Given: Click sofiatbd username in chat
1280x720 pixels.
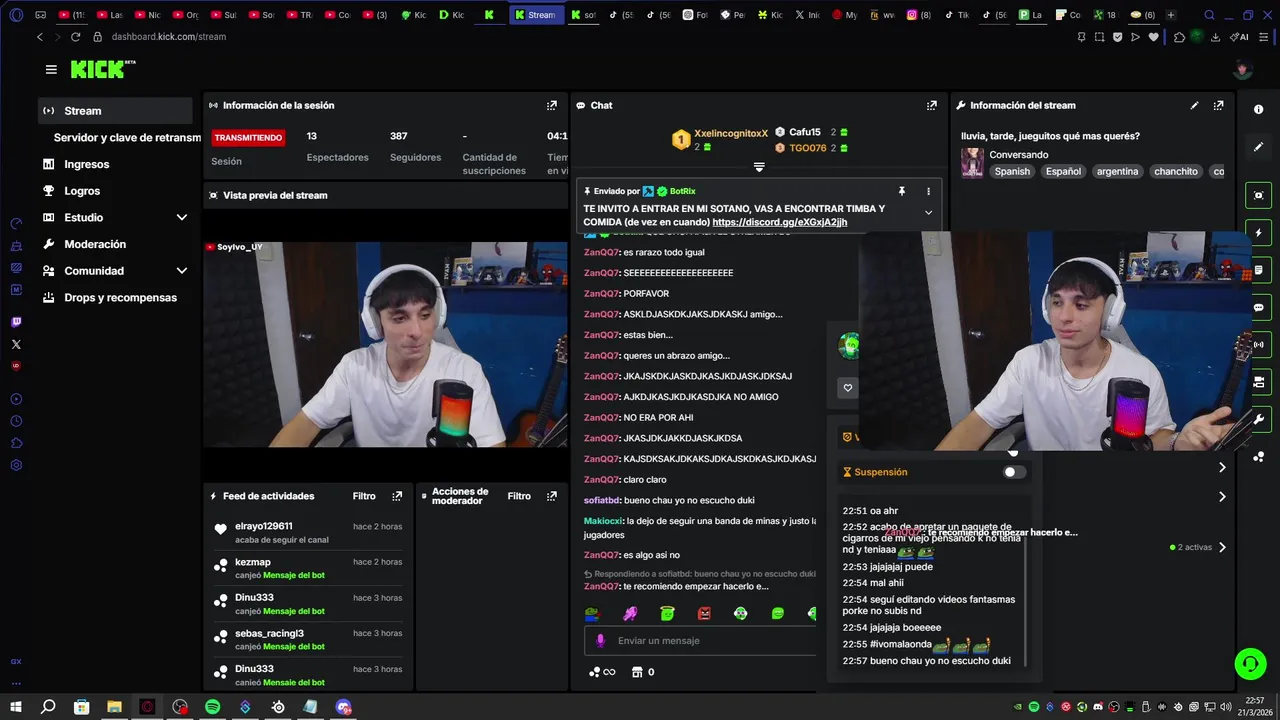Looking at the screenshot, I should tap(602, 500).
